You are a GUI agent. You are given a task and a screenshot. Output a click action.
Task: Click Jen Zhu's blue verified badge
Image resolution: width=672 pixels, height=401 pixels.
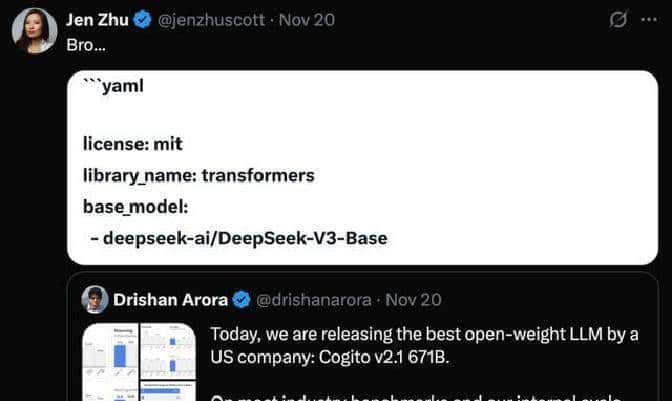point(142,20)
